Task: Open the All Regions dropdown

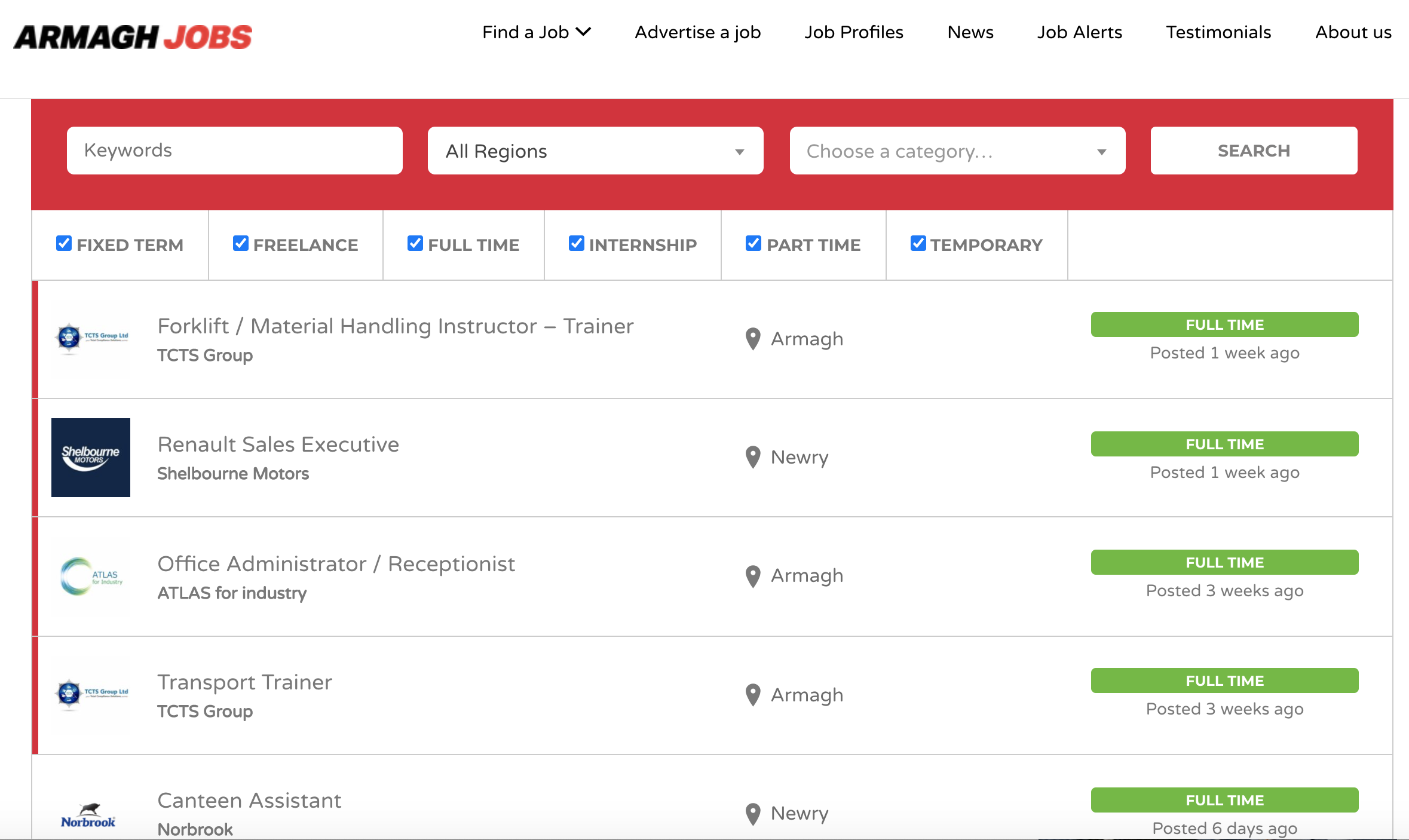Action: click(595, 151)
